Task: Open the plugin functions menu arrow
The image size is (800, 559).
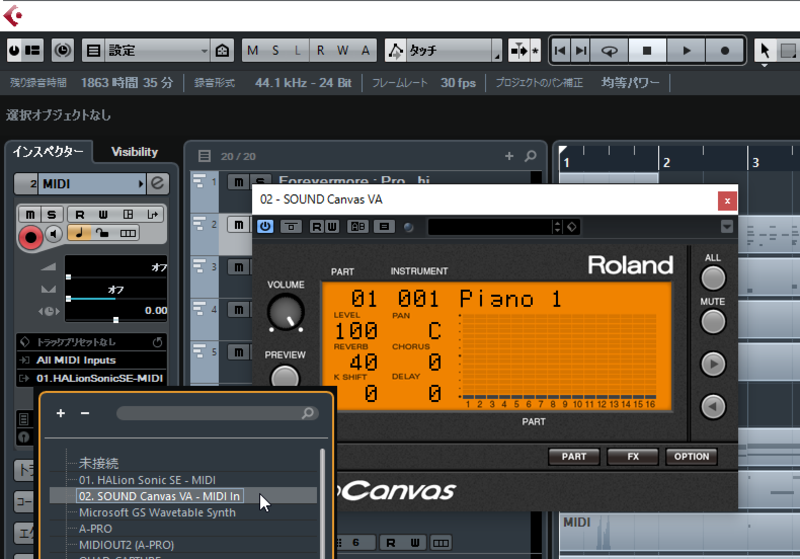Action: click(727, 226)
